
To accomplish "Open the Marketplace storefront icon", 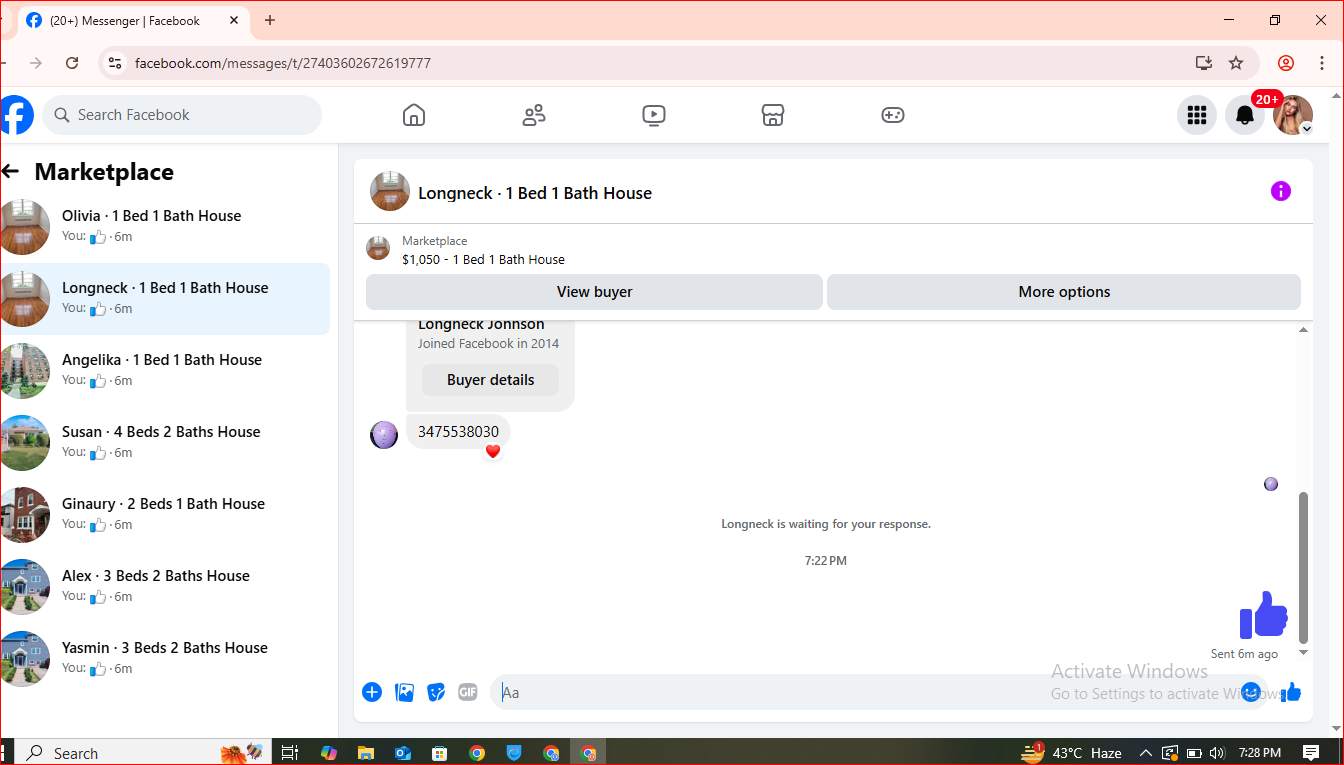I will 772,115.
